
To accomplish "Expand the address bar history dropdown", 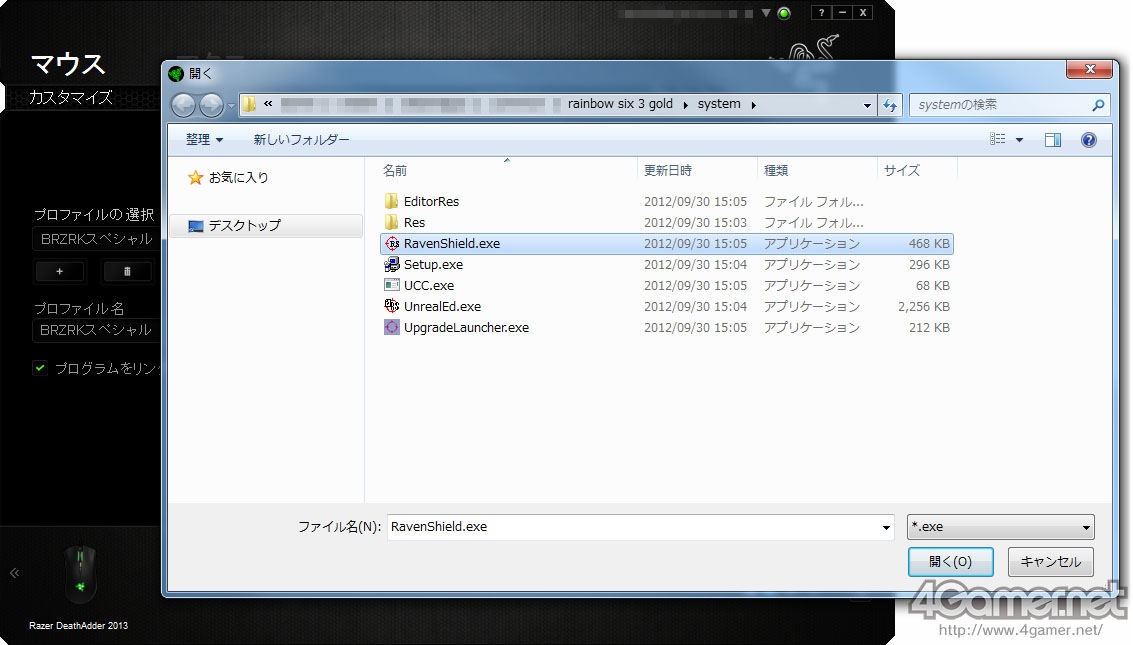I will tap(867, 105).
